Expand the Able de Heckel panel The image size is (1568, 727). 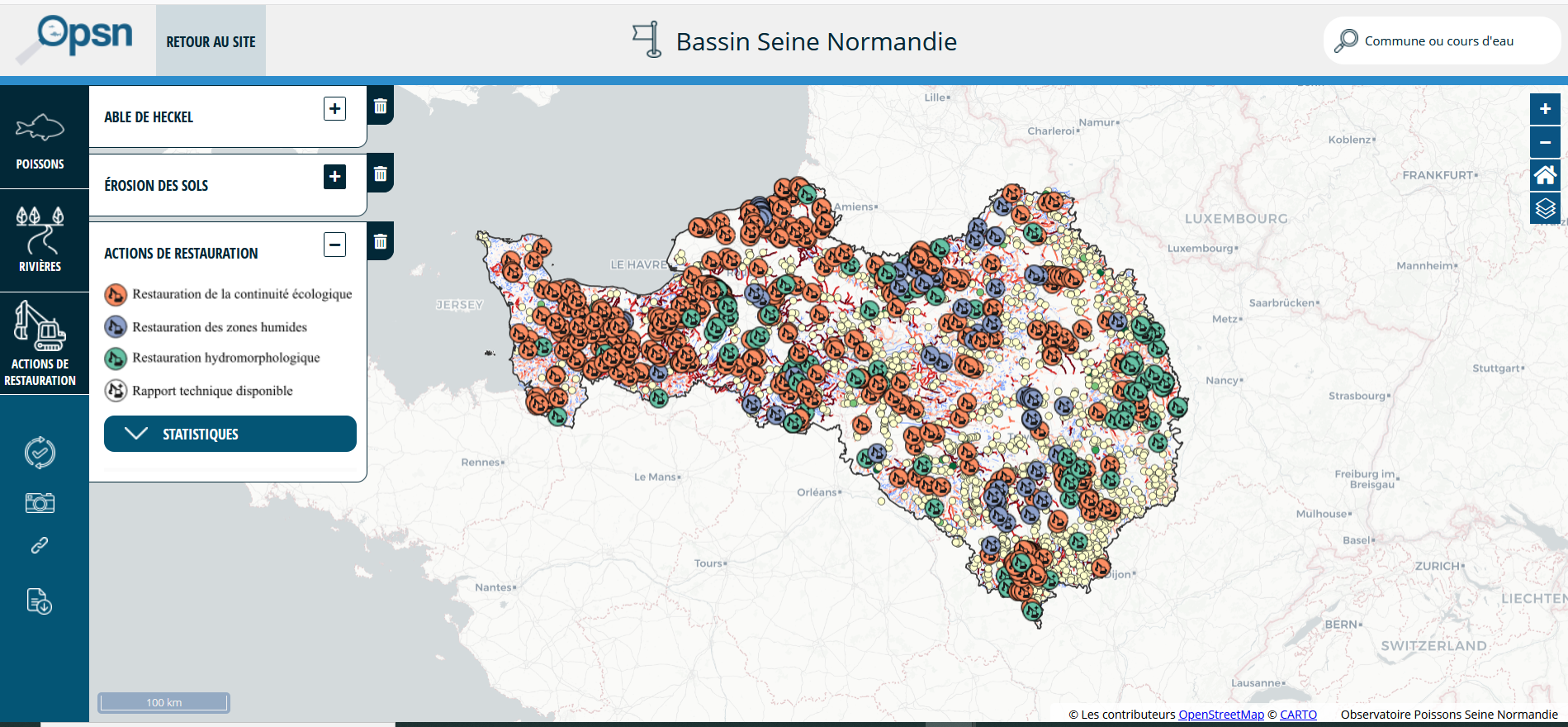point(334,109)
